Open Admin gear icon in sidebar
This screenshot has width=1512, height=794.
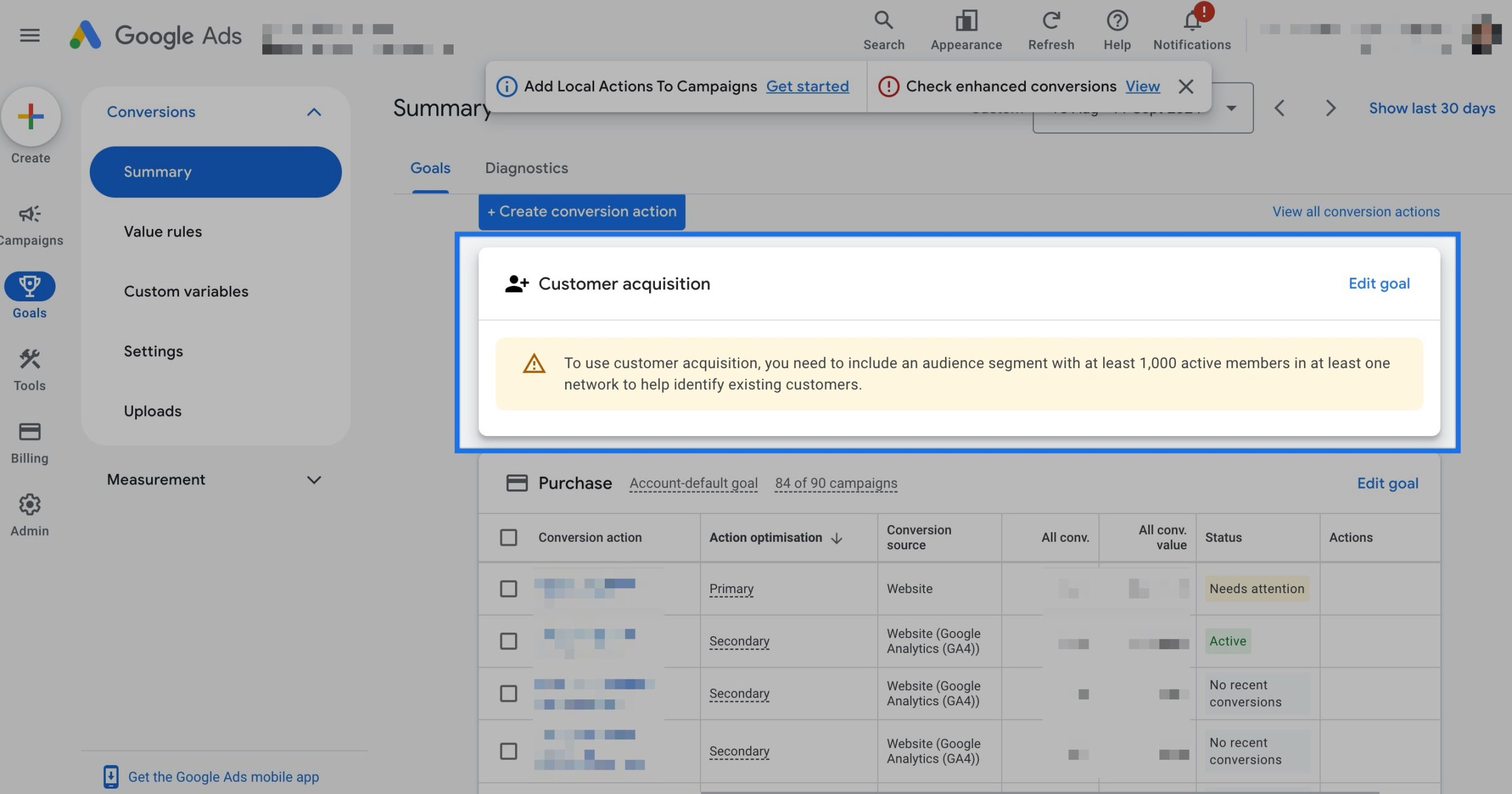click(x=30, y=505)
